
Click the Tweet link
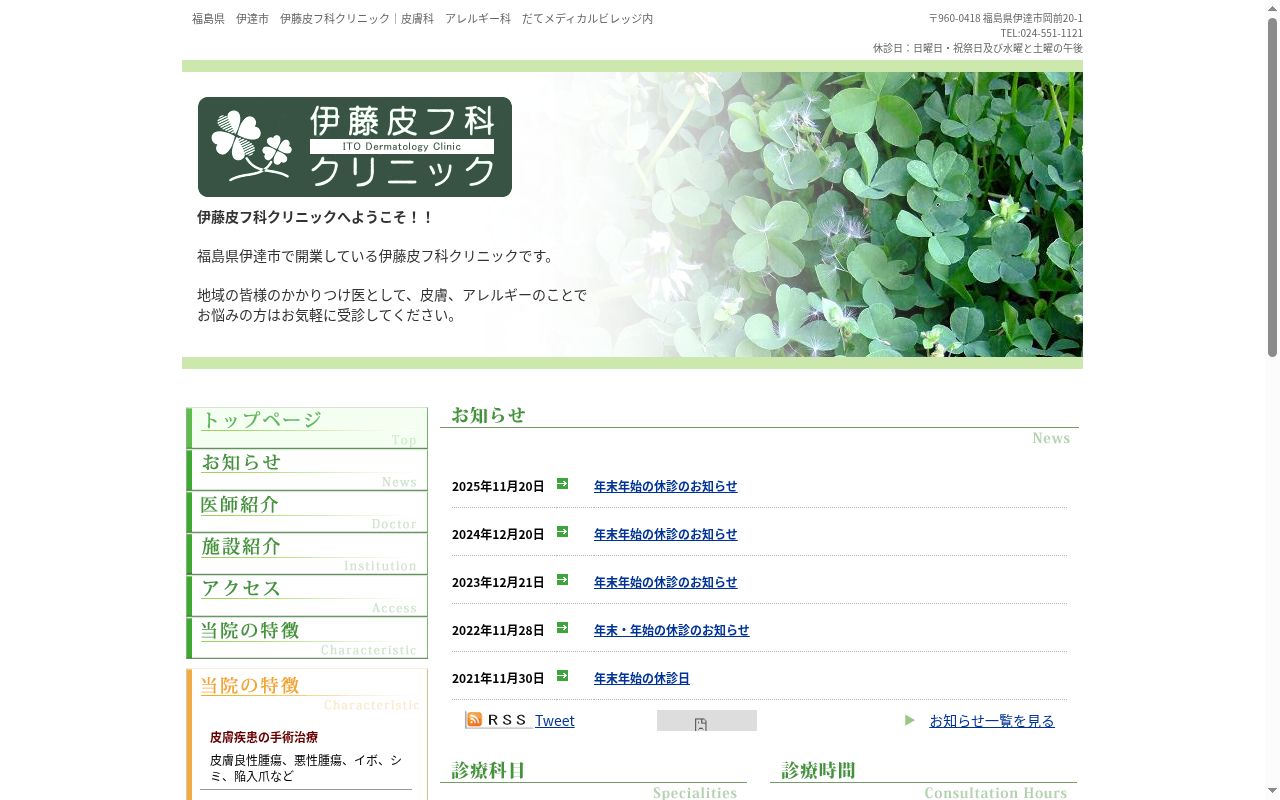pyautogui.click(x=555, y=721)
